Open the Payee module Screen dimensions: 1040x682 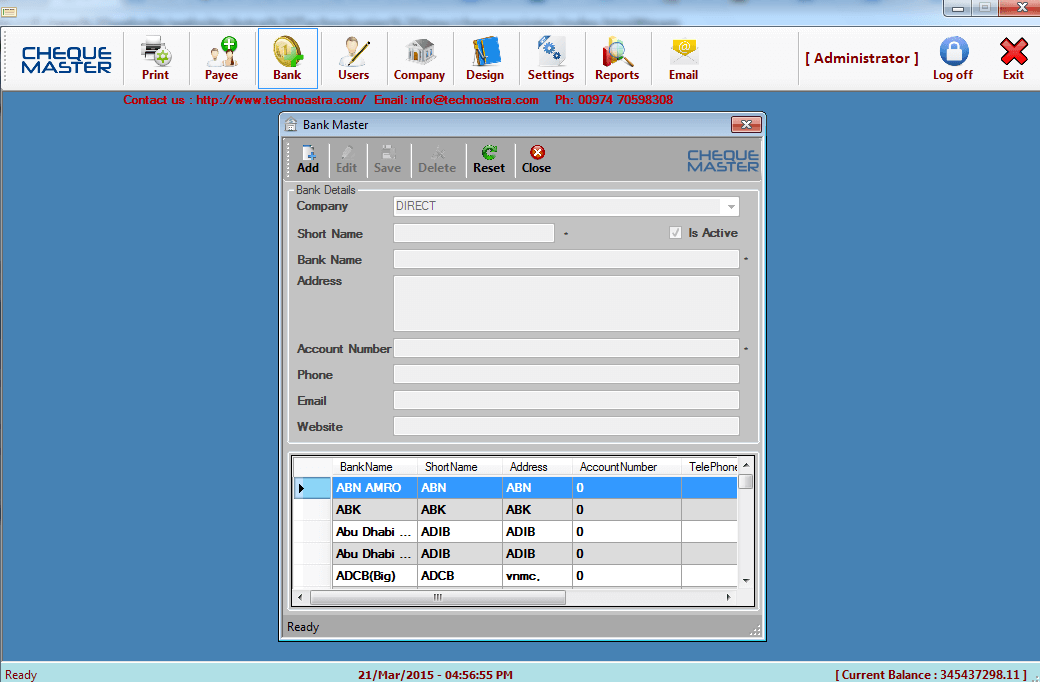coord(221,59)
